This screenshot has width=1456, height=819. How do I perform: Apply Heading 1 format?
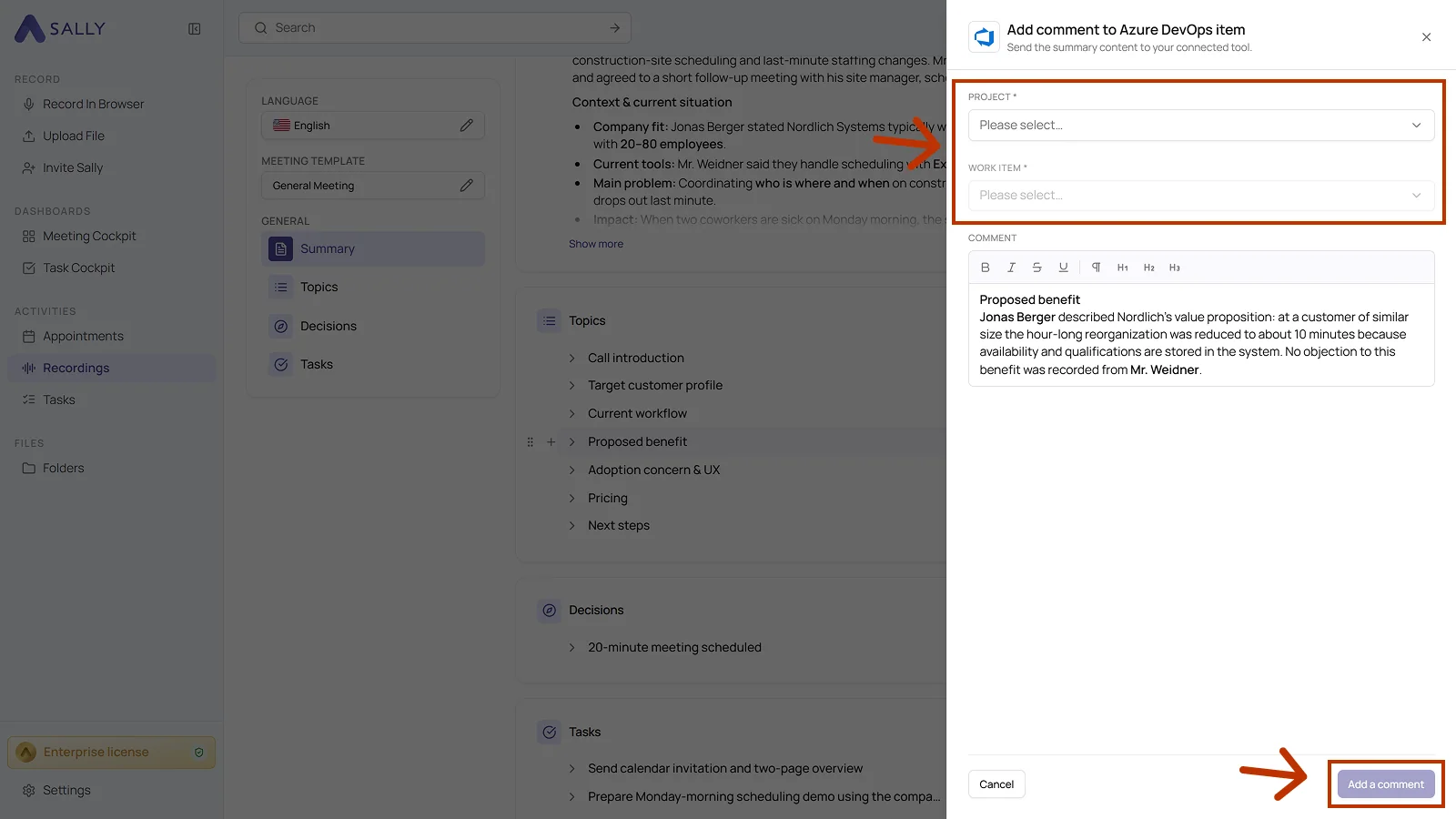tap(1123, 268)
